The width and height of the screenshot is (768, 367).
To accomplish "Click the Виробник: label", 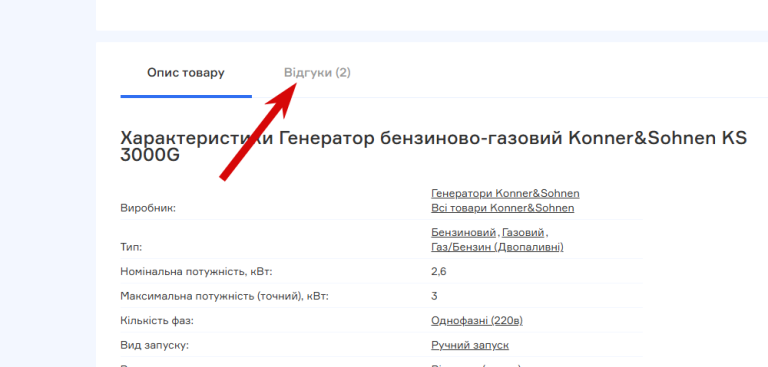I will pos(147,208).
